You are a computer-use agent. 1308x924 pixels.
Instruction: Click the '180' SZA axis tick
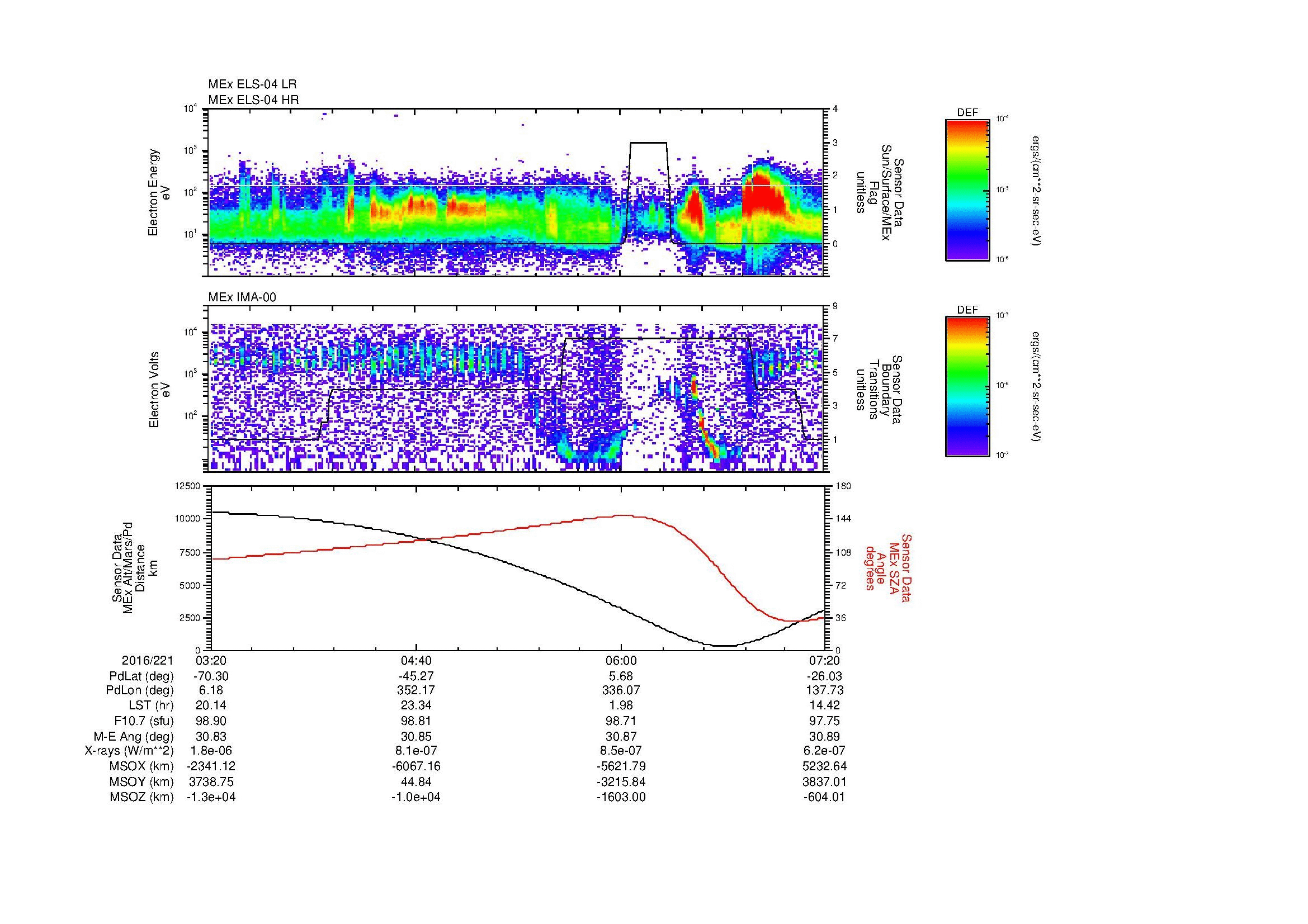pos(844,486)
